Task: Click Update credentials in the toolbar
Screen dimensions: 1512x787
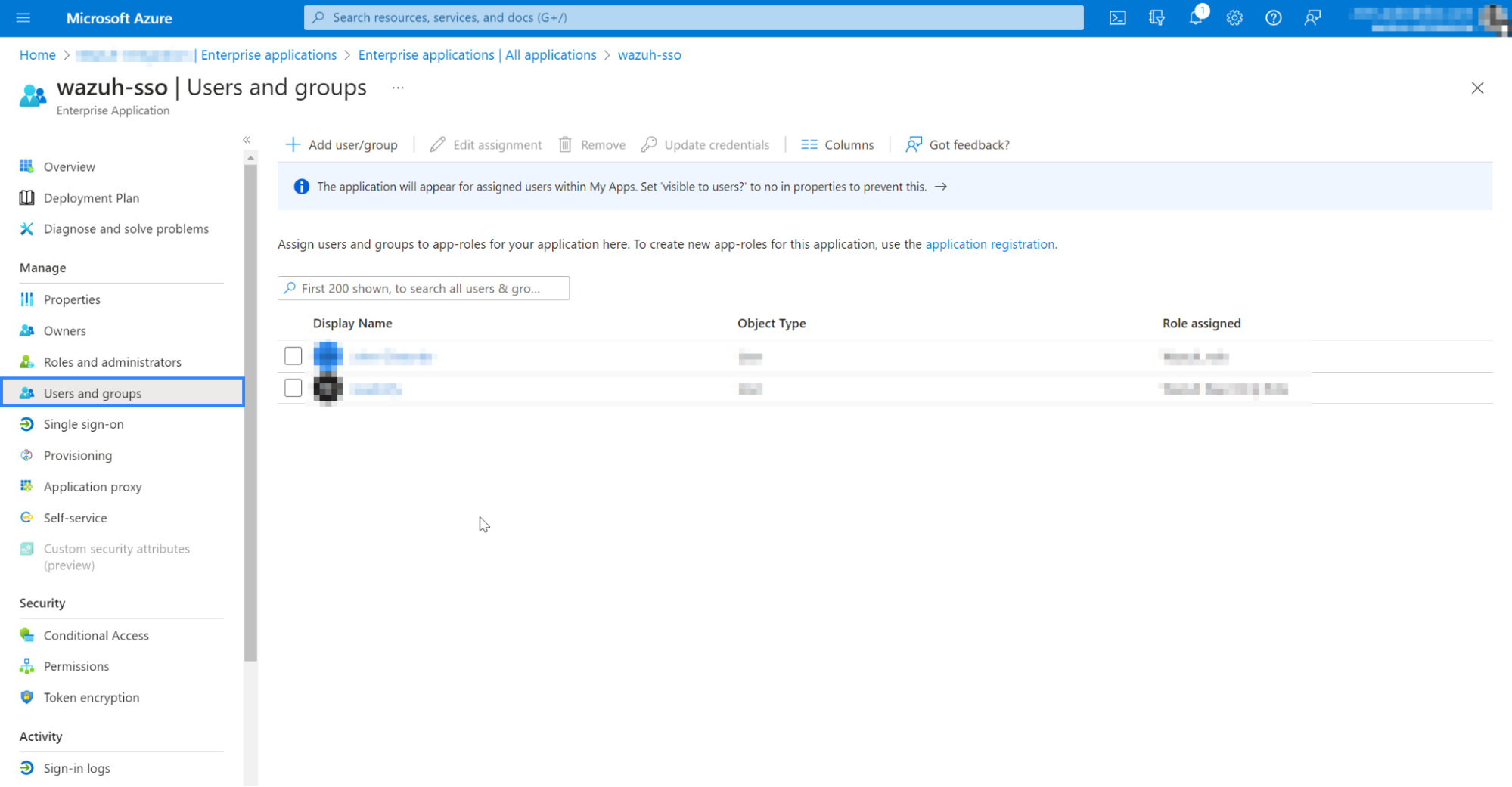Action: pyautogui.click(x=705, y=144)
